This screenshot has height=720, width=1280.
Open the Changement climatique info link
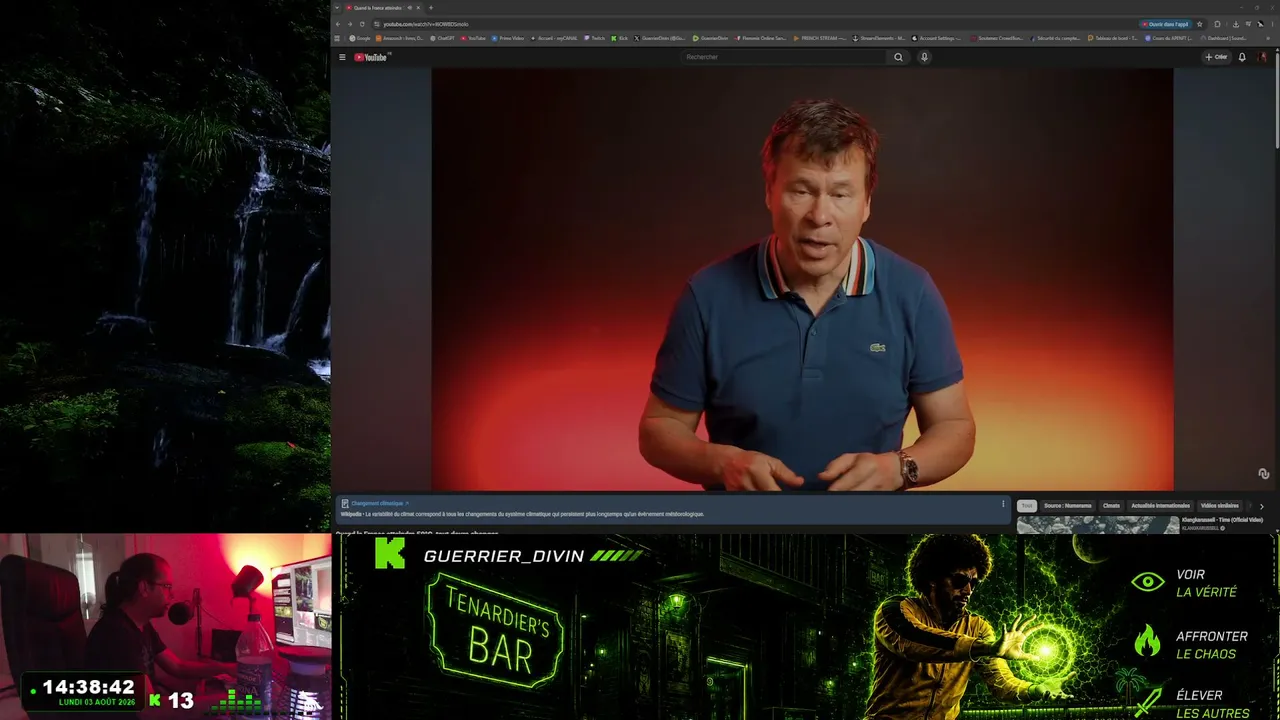(380, 504)
